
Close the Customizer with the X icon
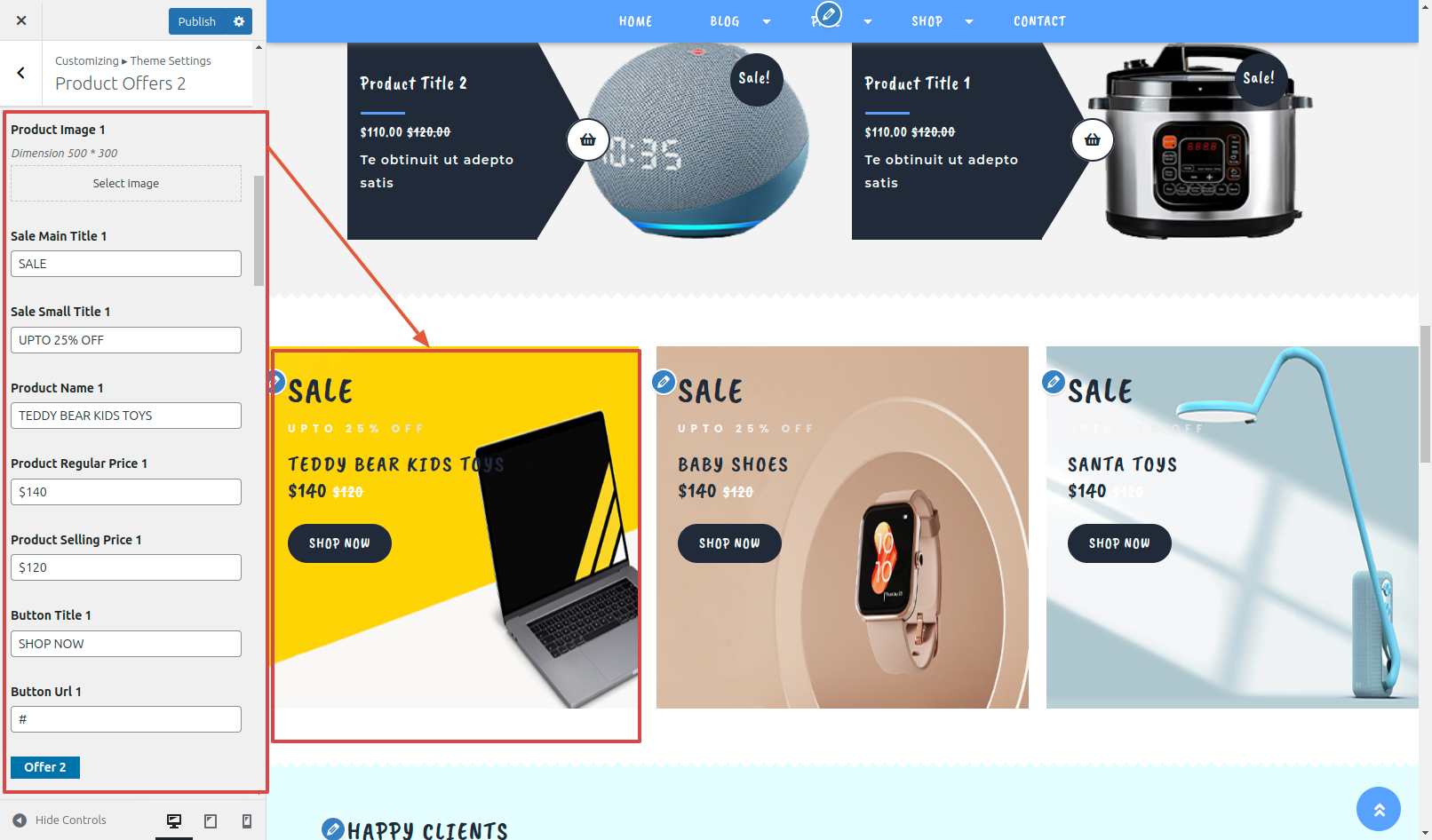tap(21, 20)
